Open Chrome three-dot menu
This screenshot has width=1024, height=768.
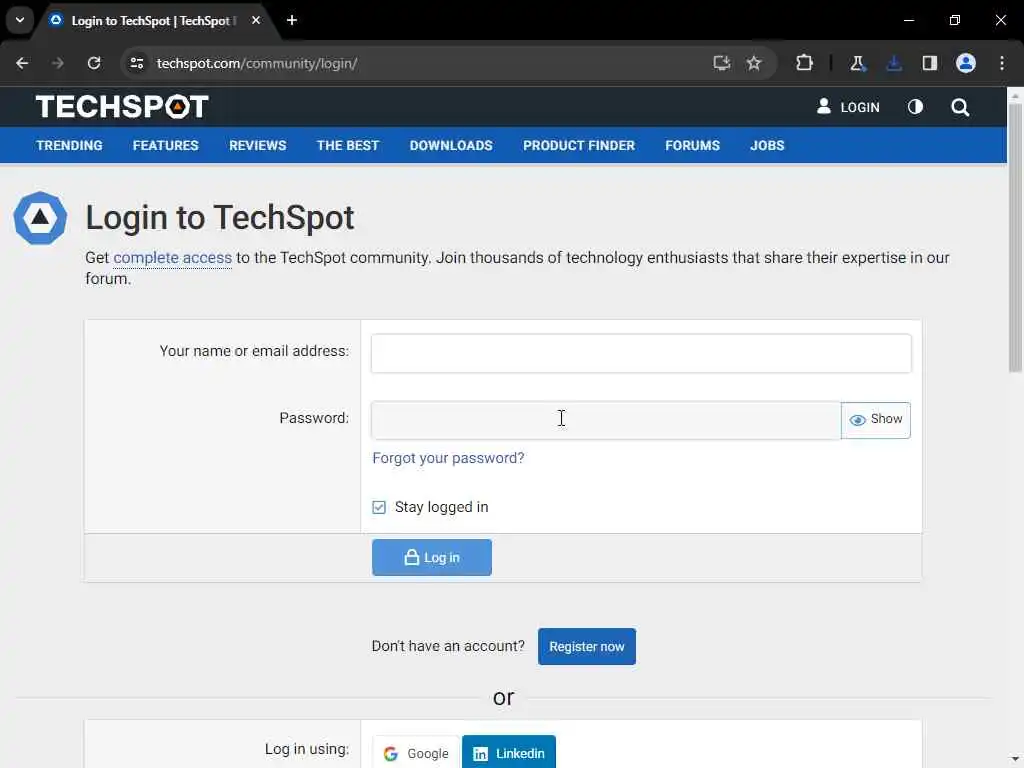[1002, 63]
